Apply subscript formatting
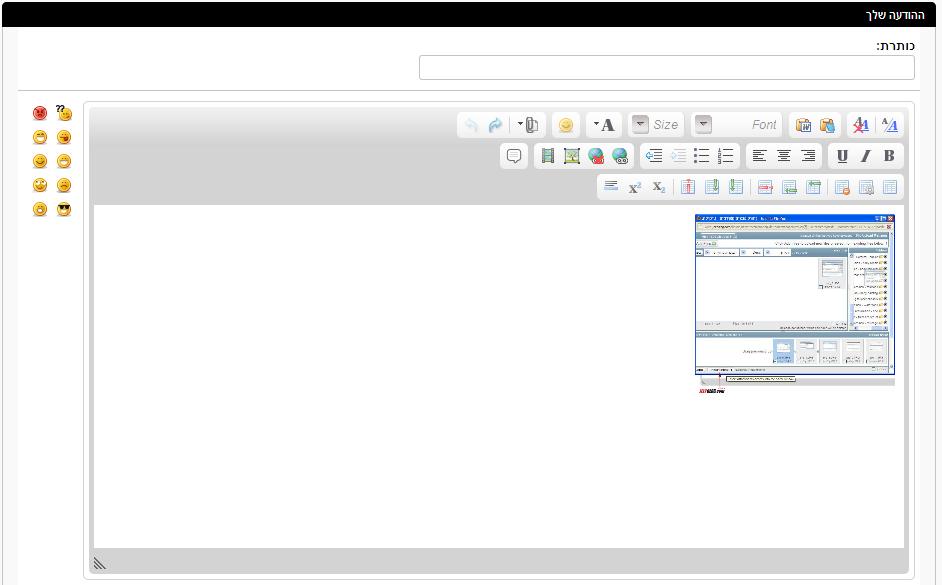Image resolution: width=942 pixels, height=585 pixels. click(x=659, y=187)
